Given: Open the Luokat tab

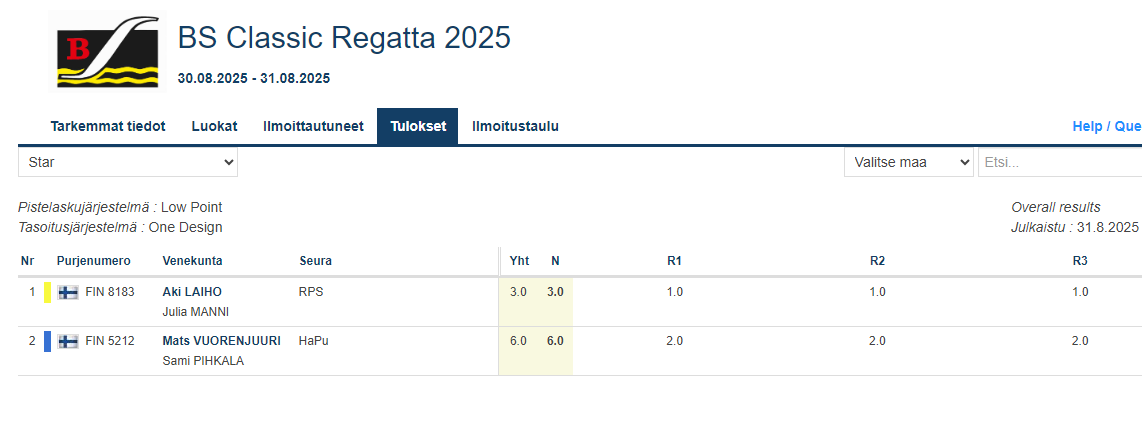Looking at the screenshot, I should point(214,127).
